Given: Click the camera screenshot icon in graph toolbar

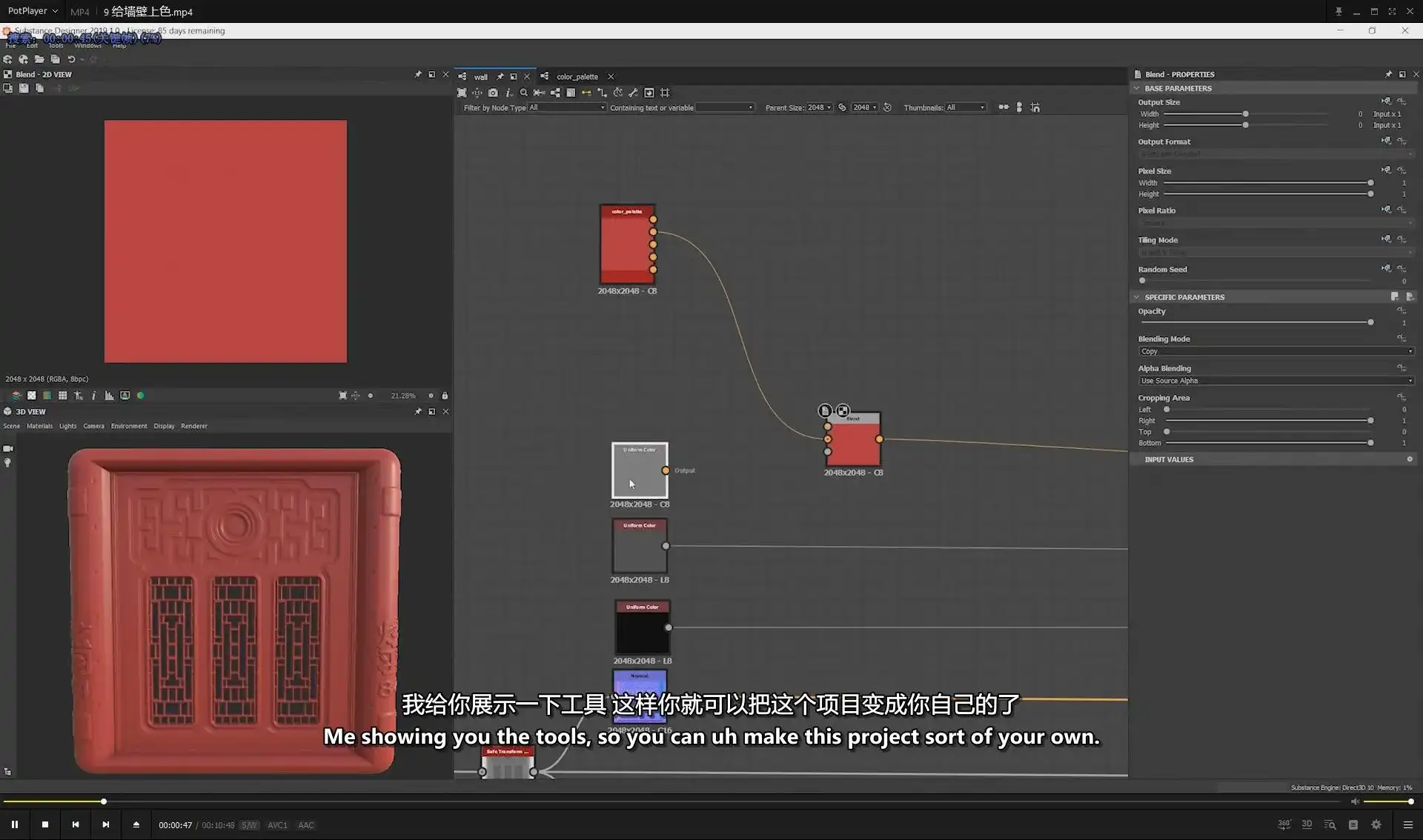Looking at the screenshot, I should point(493,93).
